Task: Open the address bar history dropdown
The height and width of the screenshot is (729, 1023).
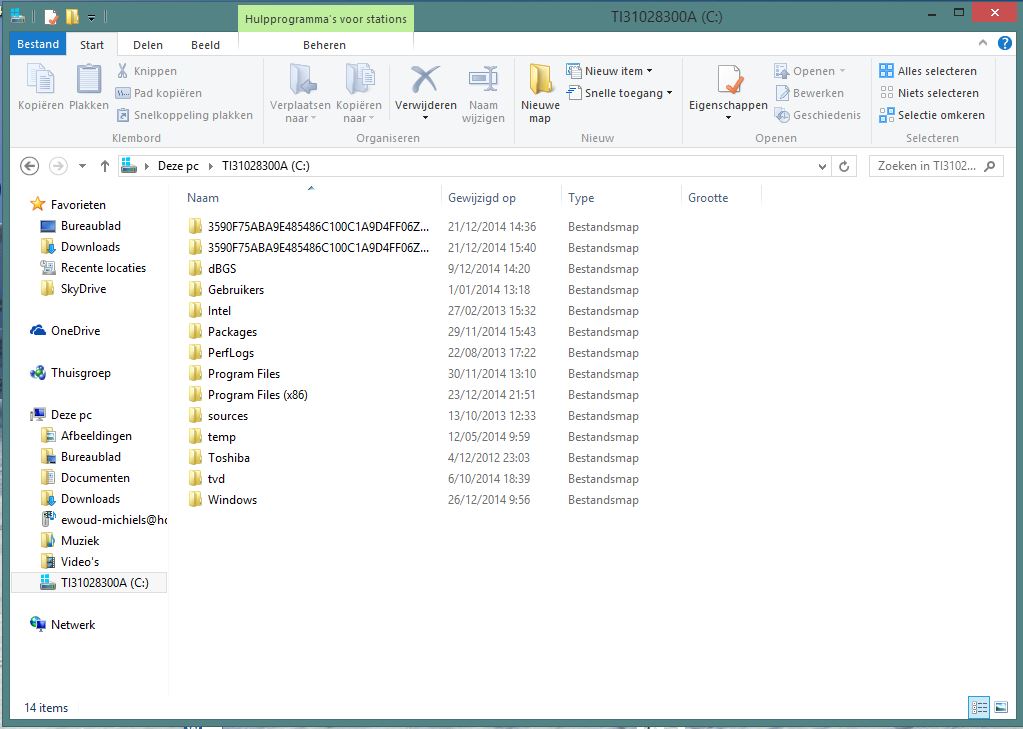Action: (x=821, y=166)
